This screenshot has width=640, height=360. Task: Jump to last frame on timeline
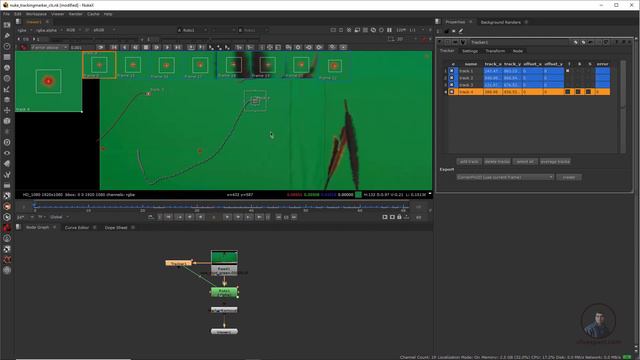point(260,217)
